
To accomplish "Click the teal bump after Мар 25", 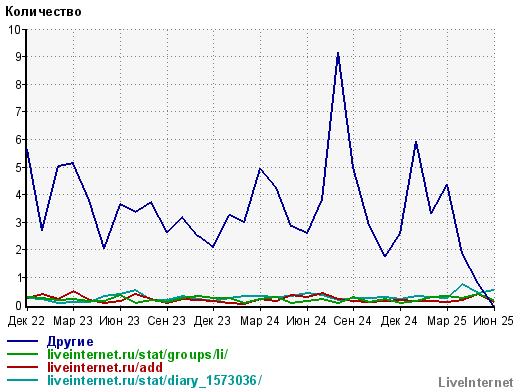I will pyautogui.click(x=462, y=284).
